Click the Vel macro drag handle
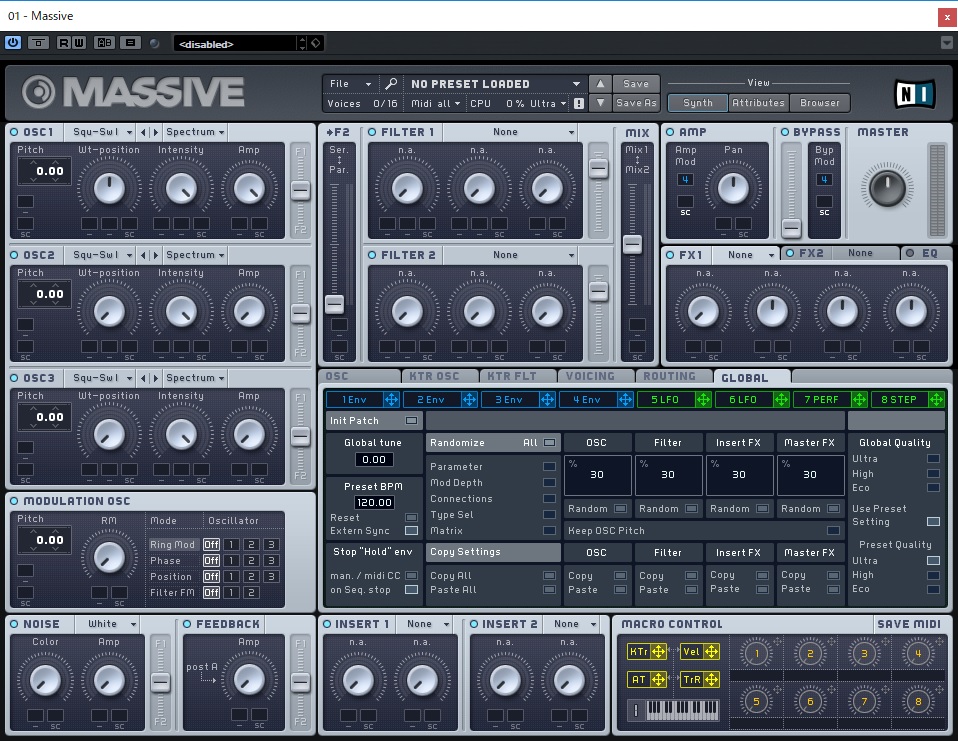958x741 pixels. pyautogui.click(x=712, y=652)
